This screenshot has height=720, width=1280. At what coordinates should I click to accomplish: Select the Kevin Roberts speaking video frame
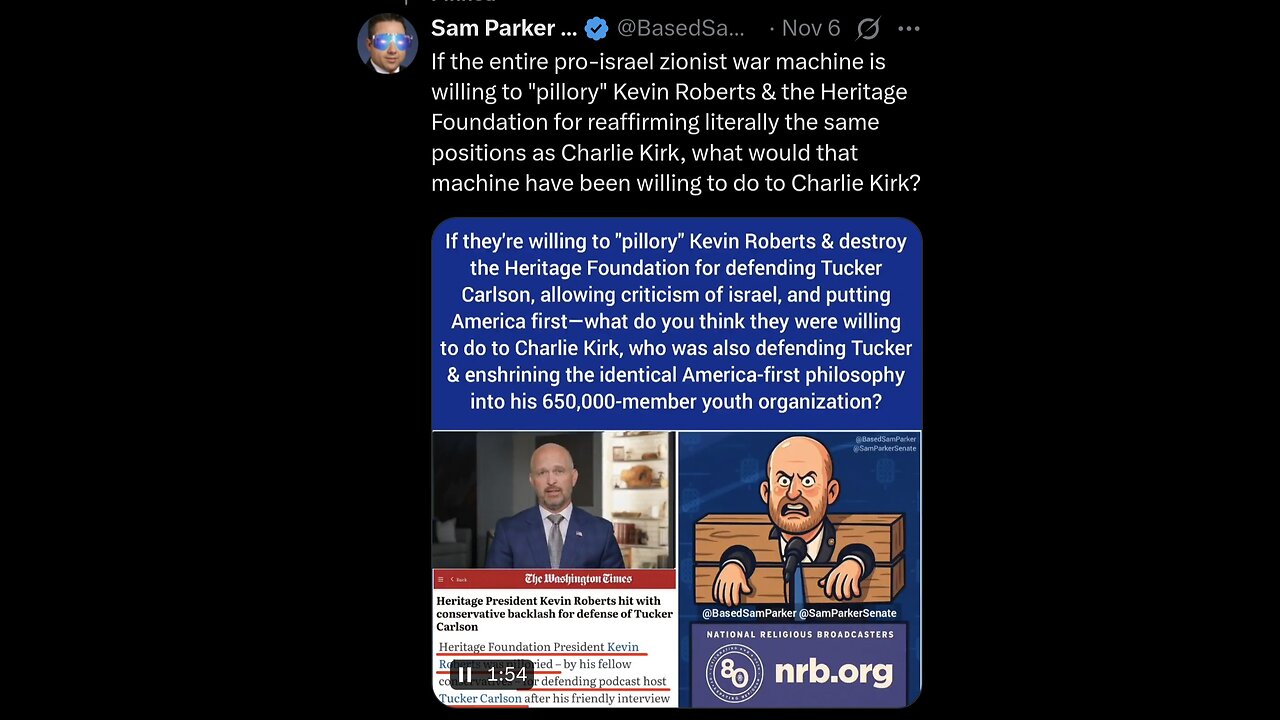[x=554, y=500]
